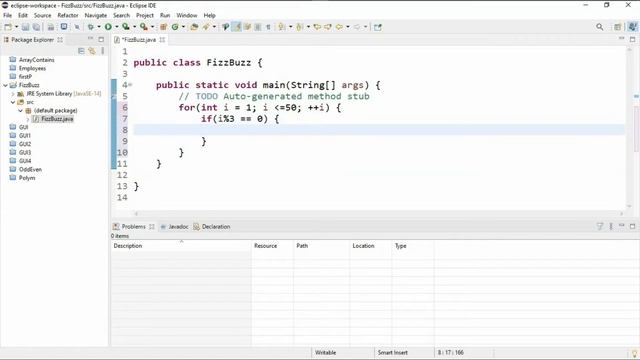
Task: Open the Refactor menu
Action: click(68, 16)
